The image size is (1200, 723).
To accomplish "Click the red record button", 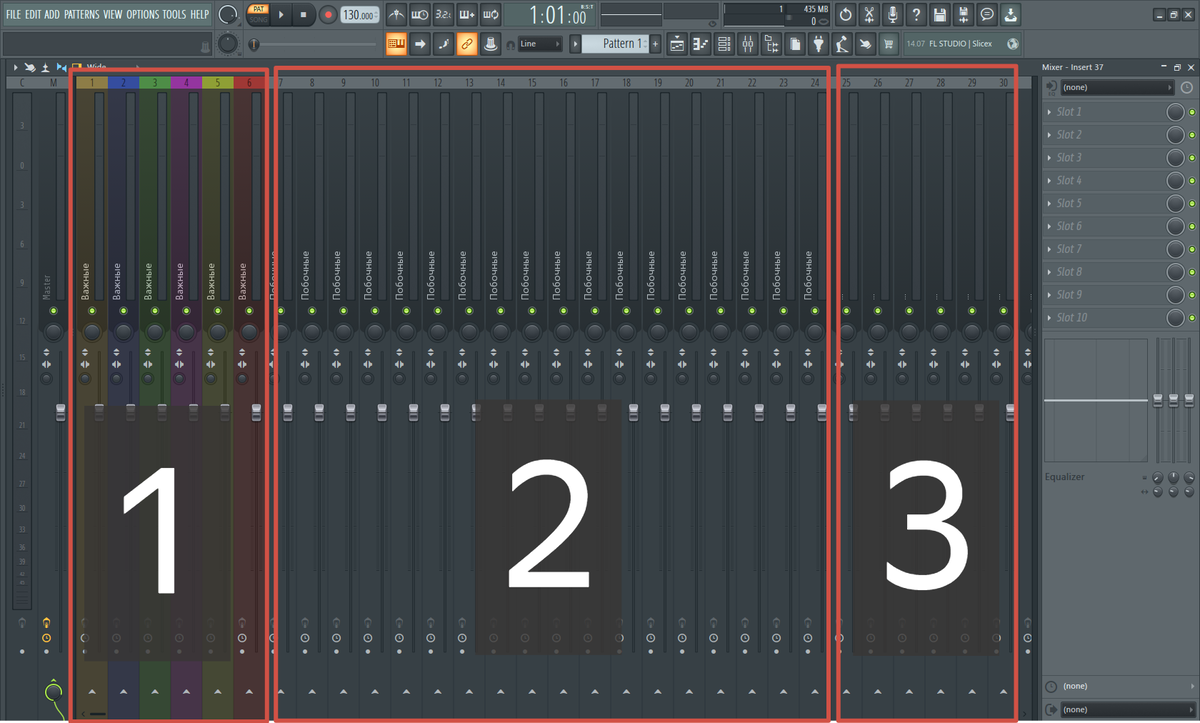I will coord(327,15).
